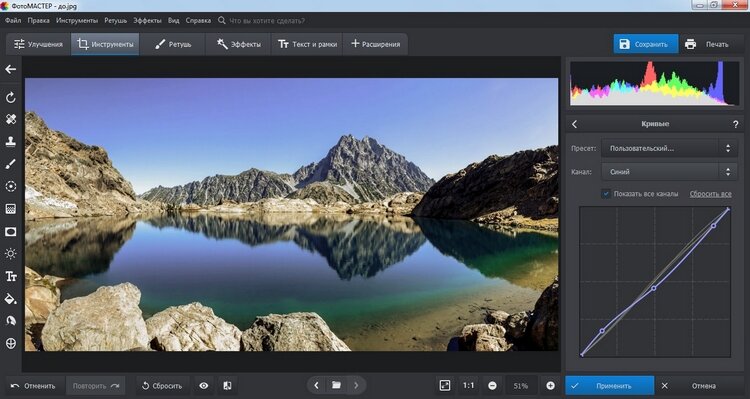Select the globe distortion correction icon

(x=11, y=343)
